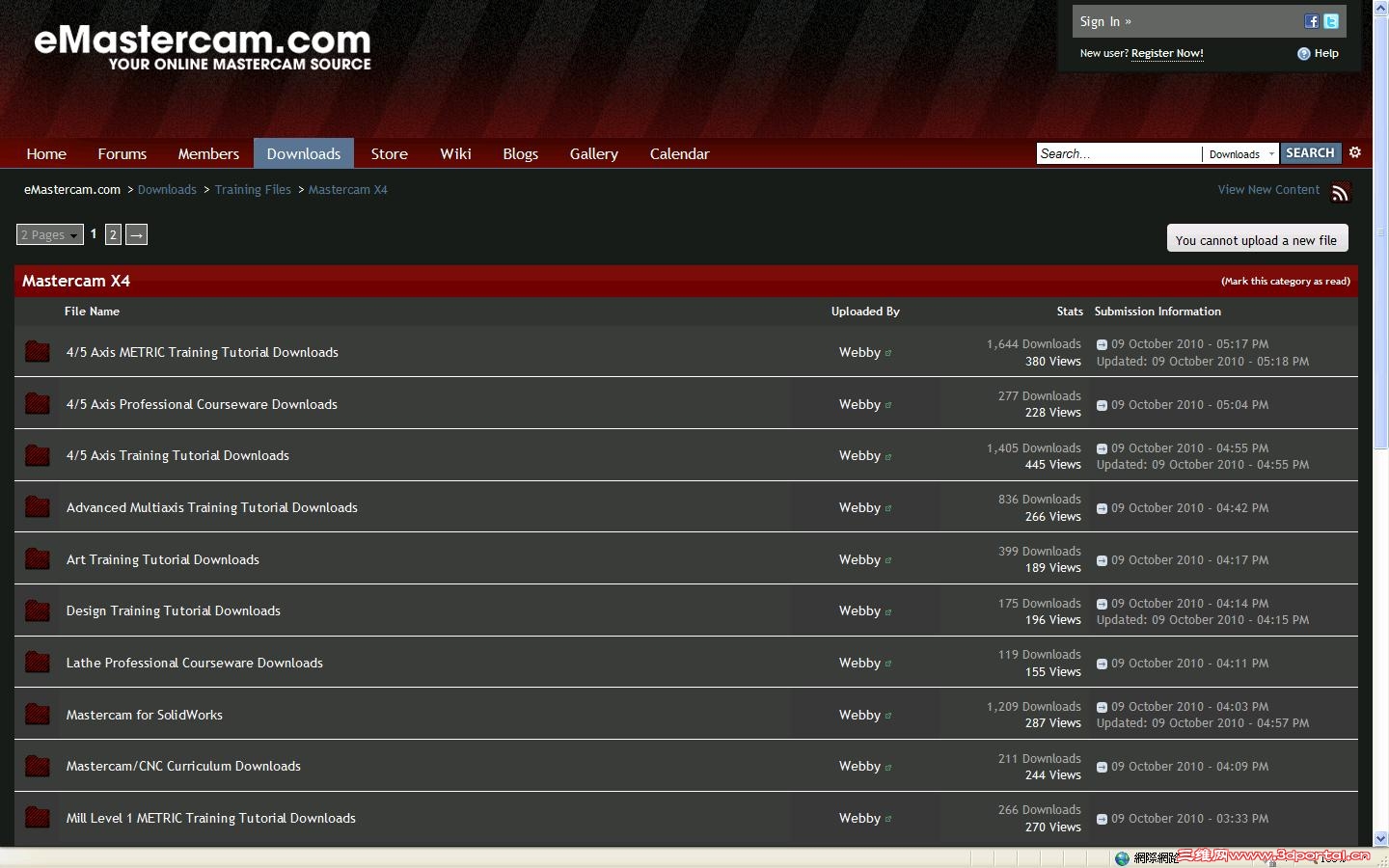The image size is (1389, 868).
Task: Open the RSS feed icon
Action: point(1340,193)
